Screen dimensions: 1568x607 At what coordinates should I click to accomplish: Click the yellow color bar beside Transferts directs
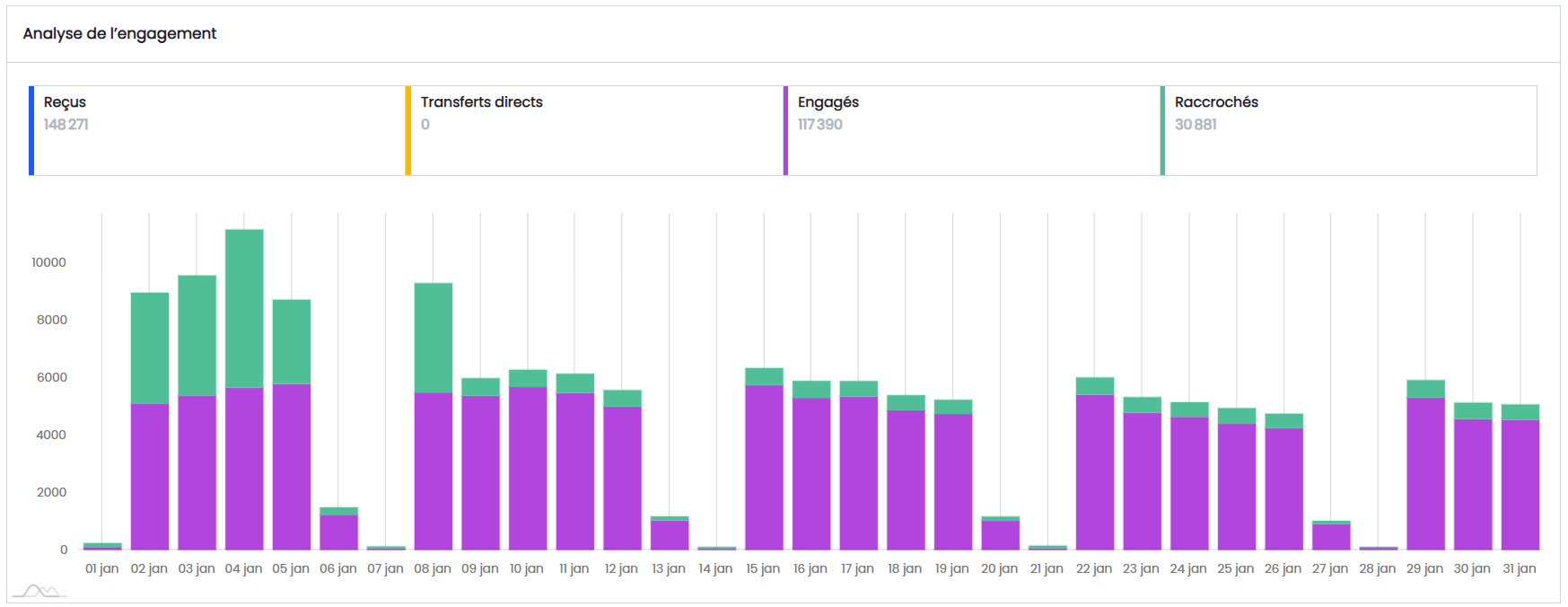[408, 130]
